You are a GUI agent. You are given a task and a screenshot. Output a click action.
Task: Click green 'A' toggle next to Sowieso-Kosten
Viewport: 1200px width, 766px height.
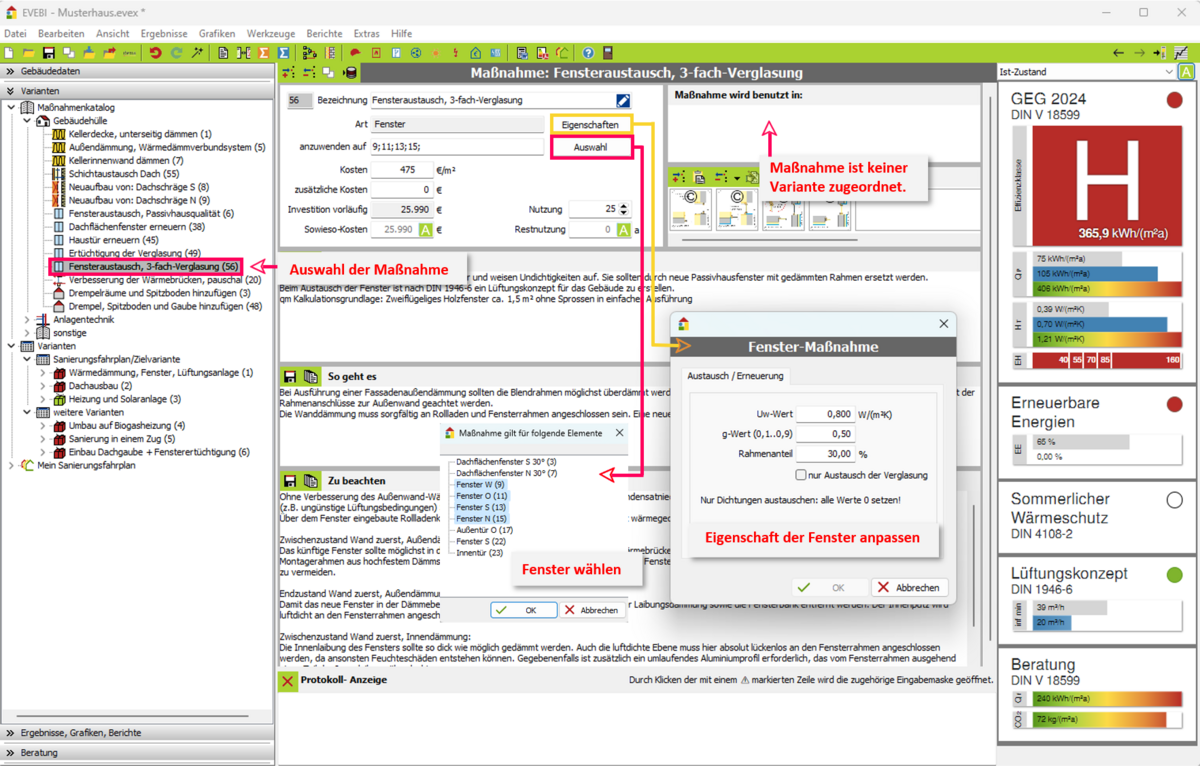pos(425,230)
